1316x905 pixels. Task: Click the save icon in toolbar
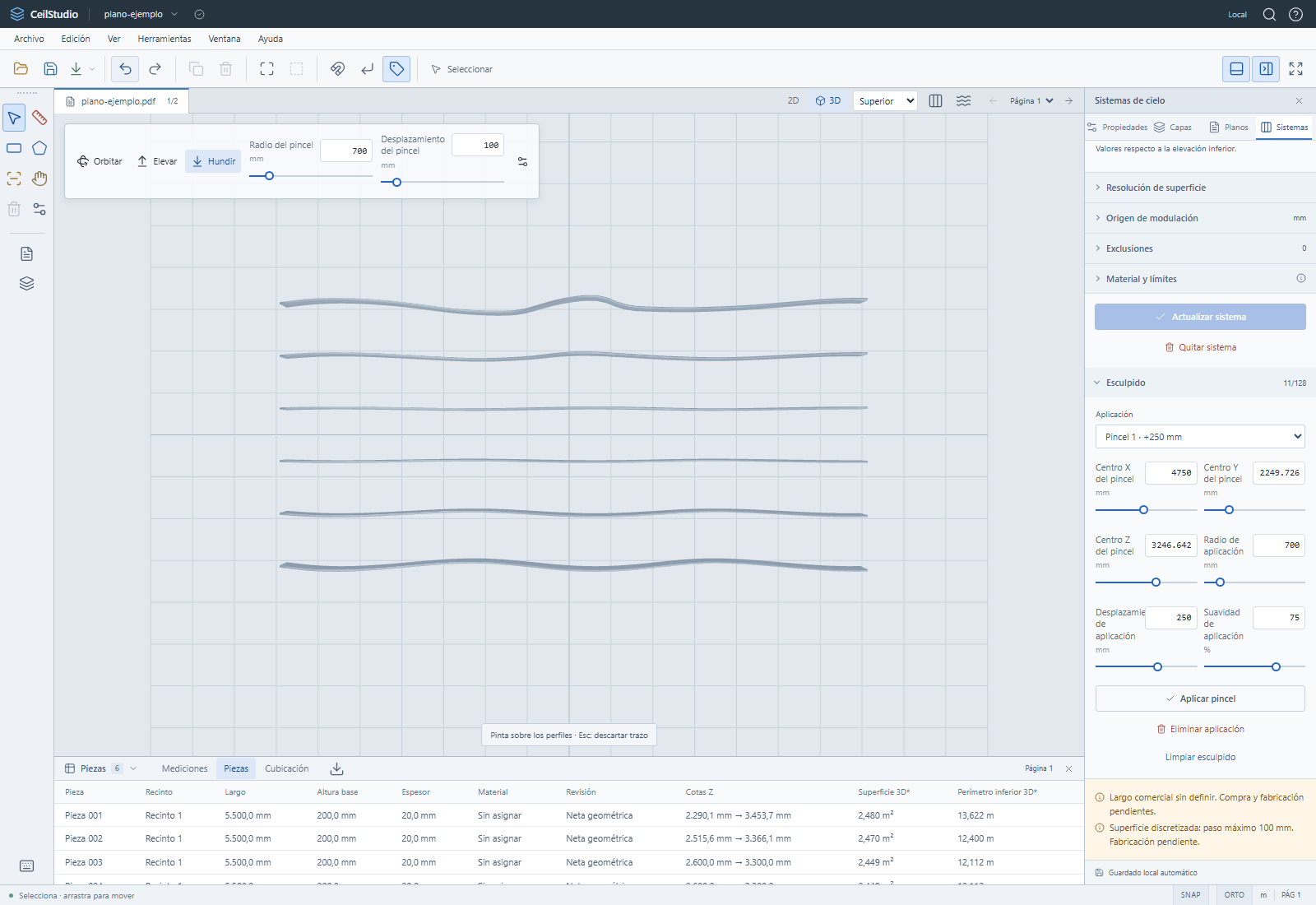coord(50,69)
